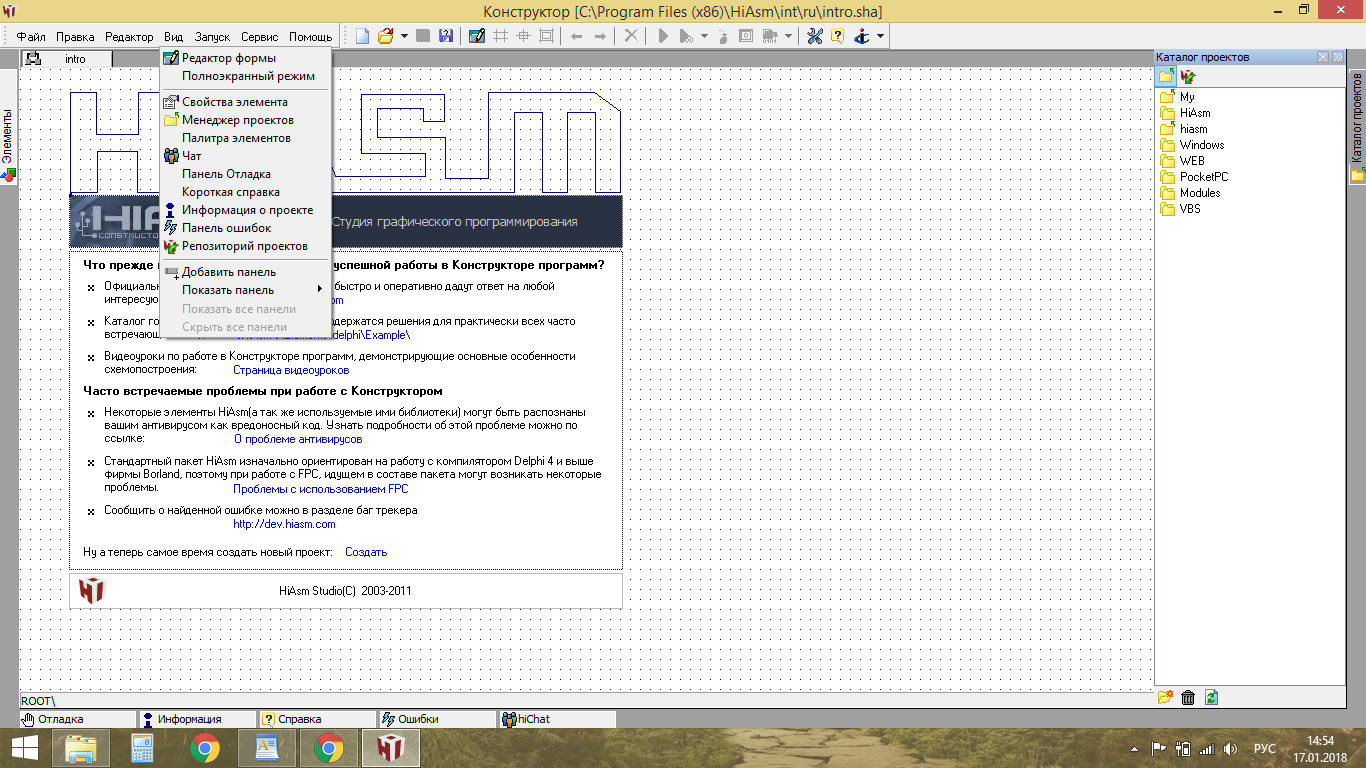Select the PocketPC folder in catalog
The image size is (1366, 768).
pyautogui.click(x=1194, y=177)
